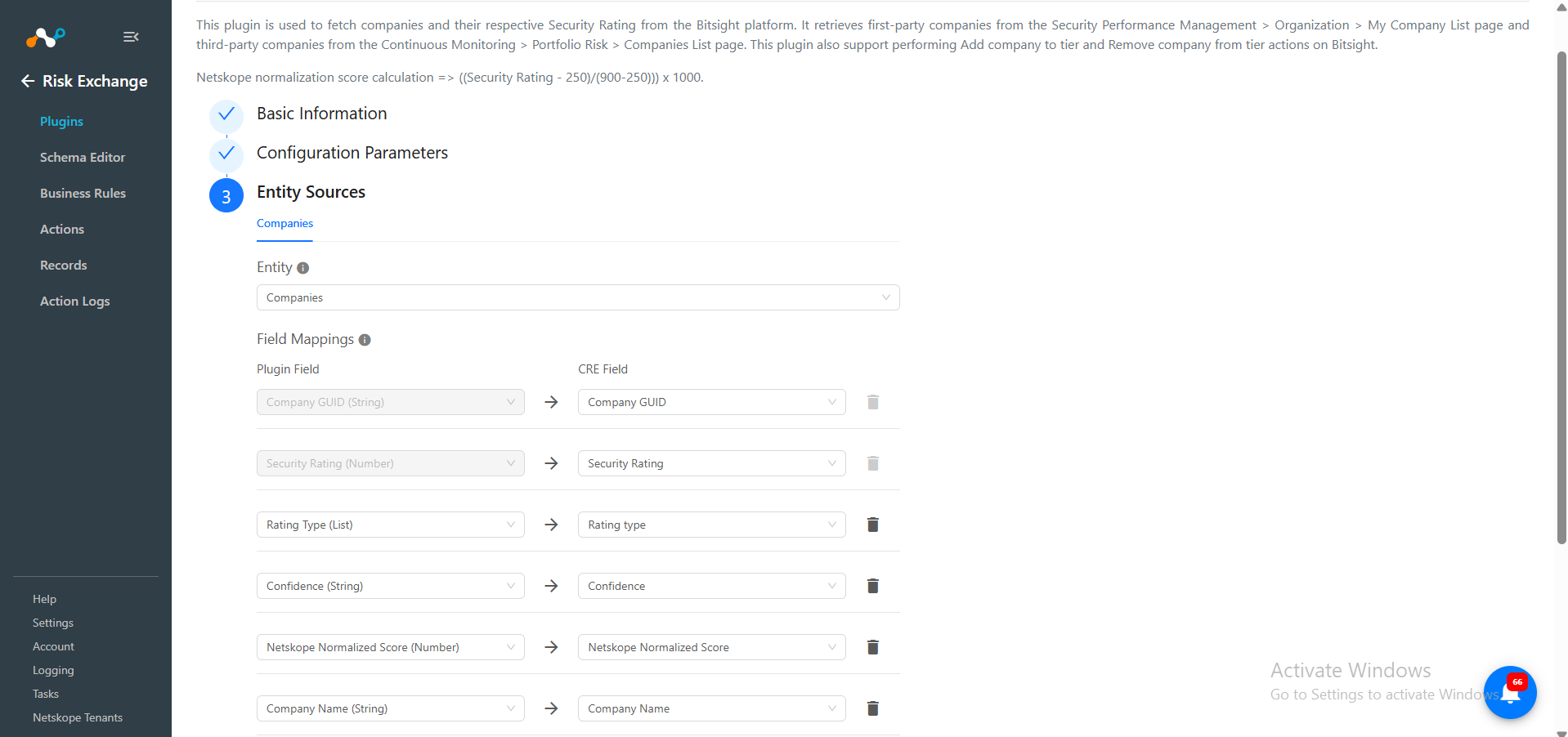
Task: Click the page vertical scrollbar
Action: point(1561,297)
